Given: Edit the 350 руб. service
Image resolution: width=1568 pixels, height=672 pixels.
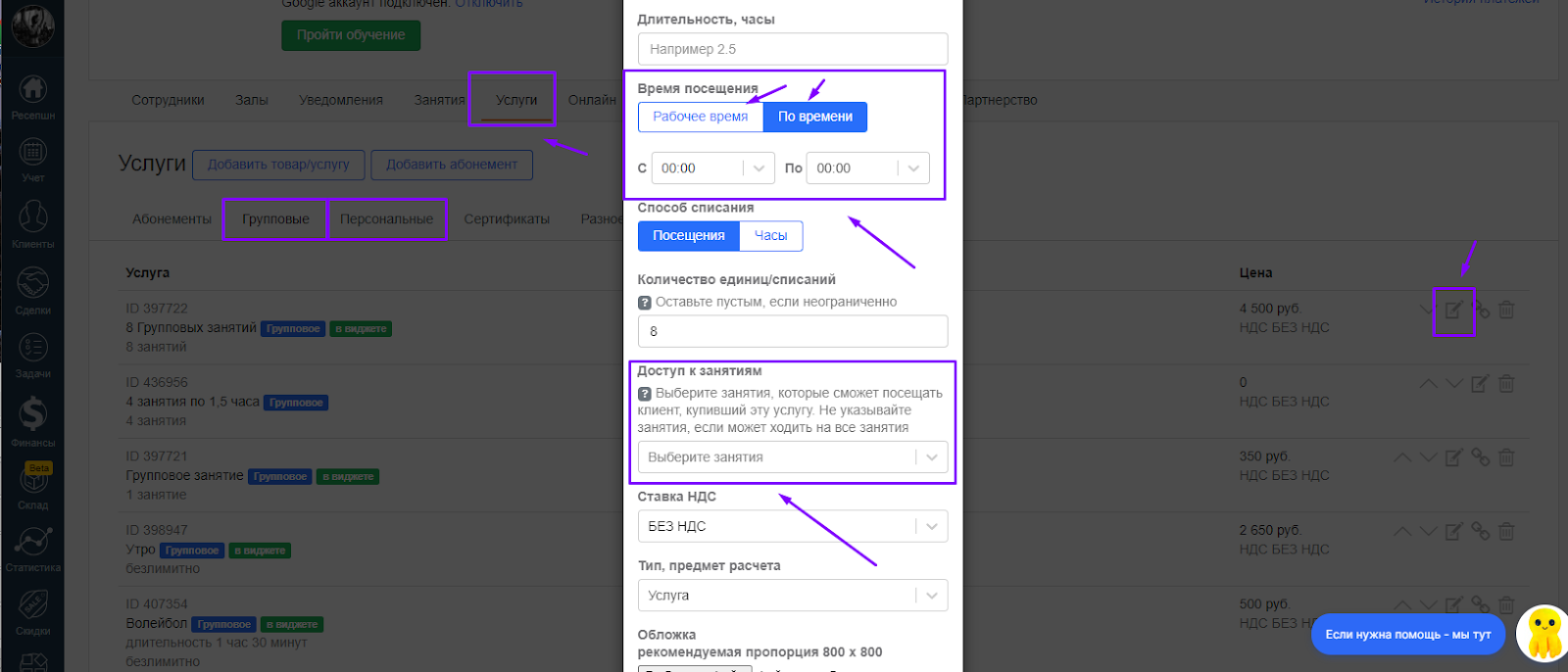Looking at the screenshot, I should tap(1453, 457).
